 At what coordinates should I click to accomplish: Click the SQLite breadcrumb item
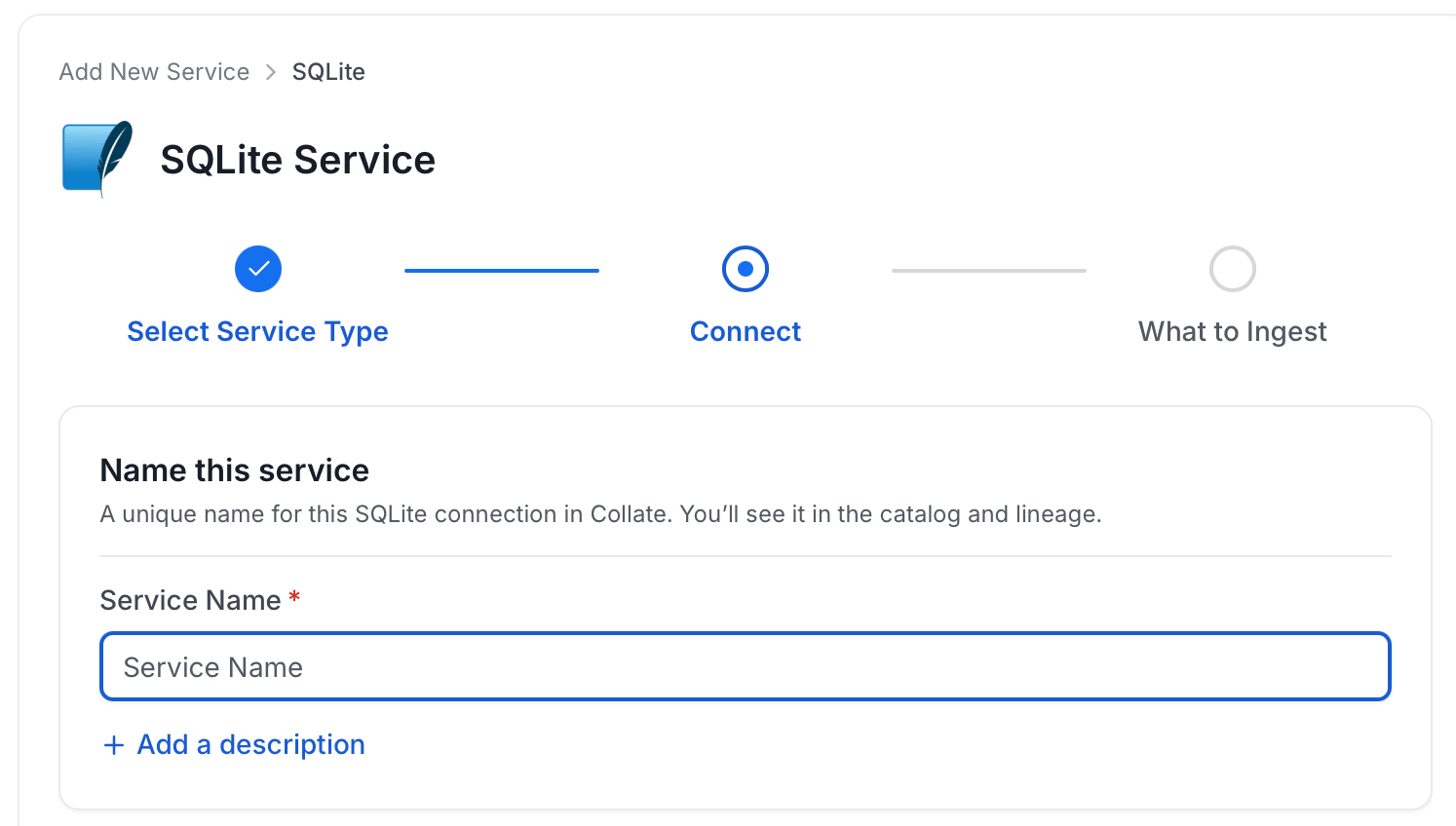(328, 72)
